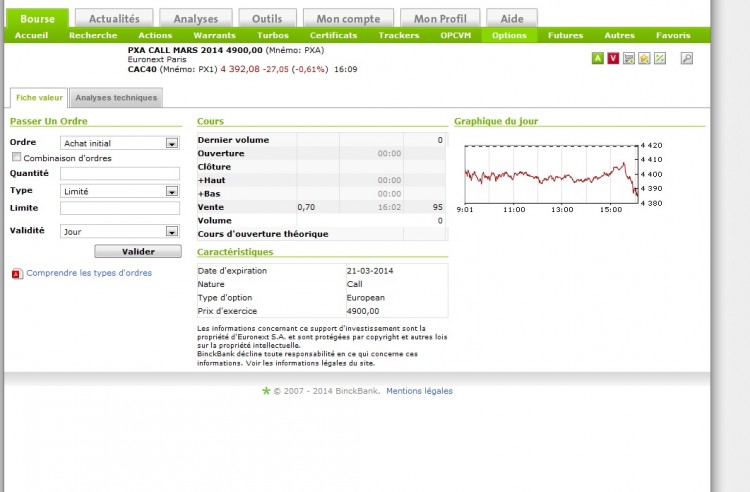Click the green A buy icon

click(x=597, y=58)
